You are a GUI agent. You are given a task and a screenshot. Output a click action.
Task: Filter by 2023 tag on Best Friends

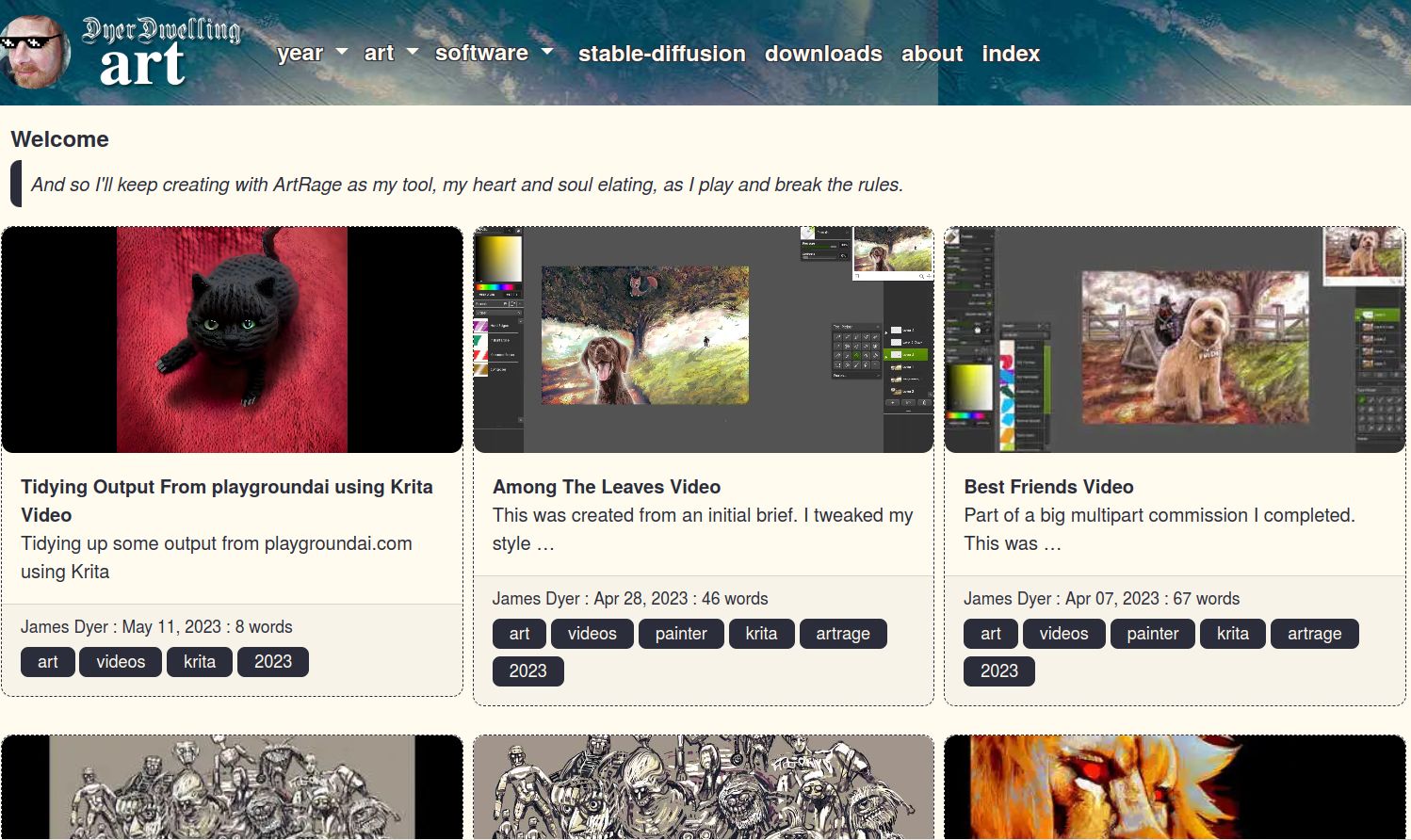click(998, 671)
